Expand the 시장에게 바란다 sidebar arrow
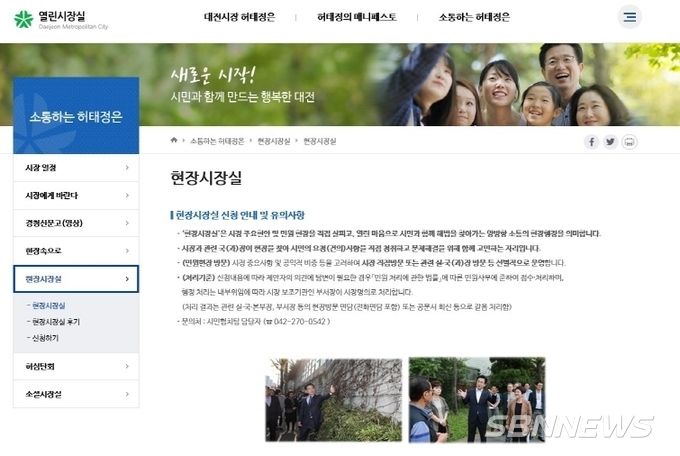The height and width of the screenshot is (456, 680). pyautogui.click(x=127, y=195)
